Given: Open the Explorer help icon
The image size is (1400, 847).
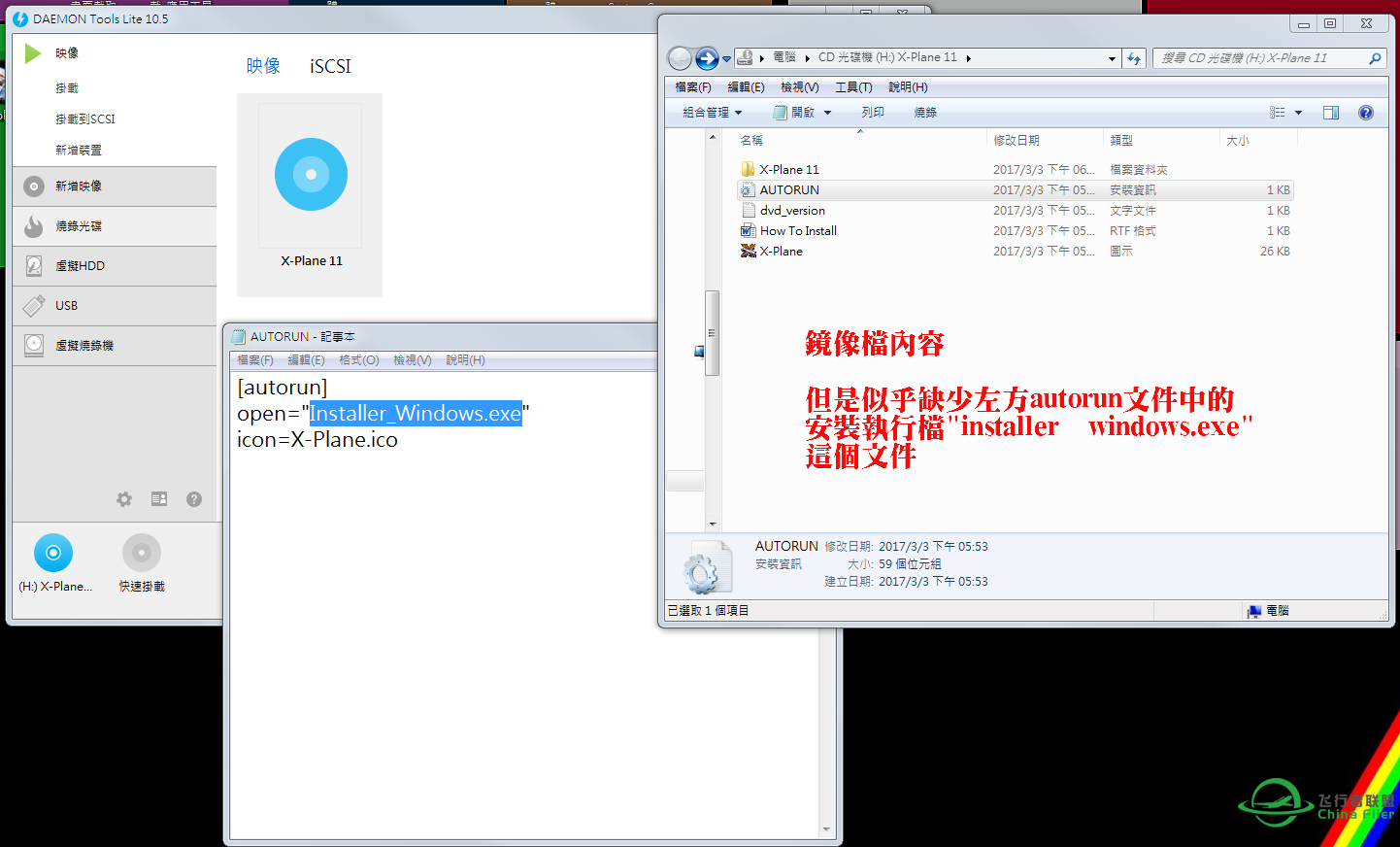Looking at the screenshot, I should point(1366,113).
